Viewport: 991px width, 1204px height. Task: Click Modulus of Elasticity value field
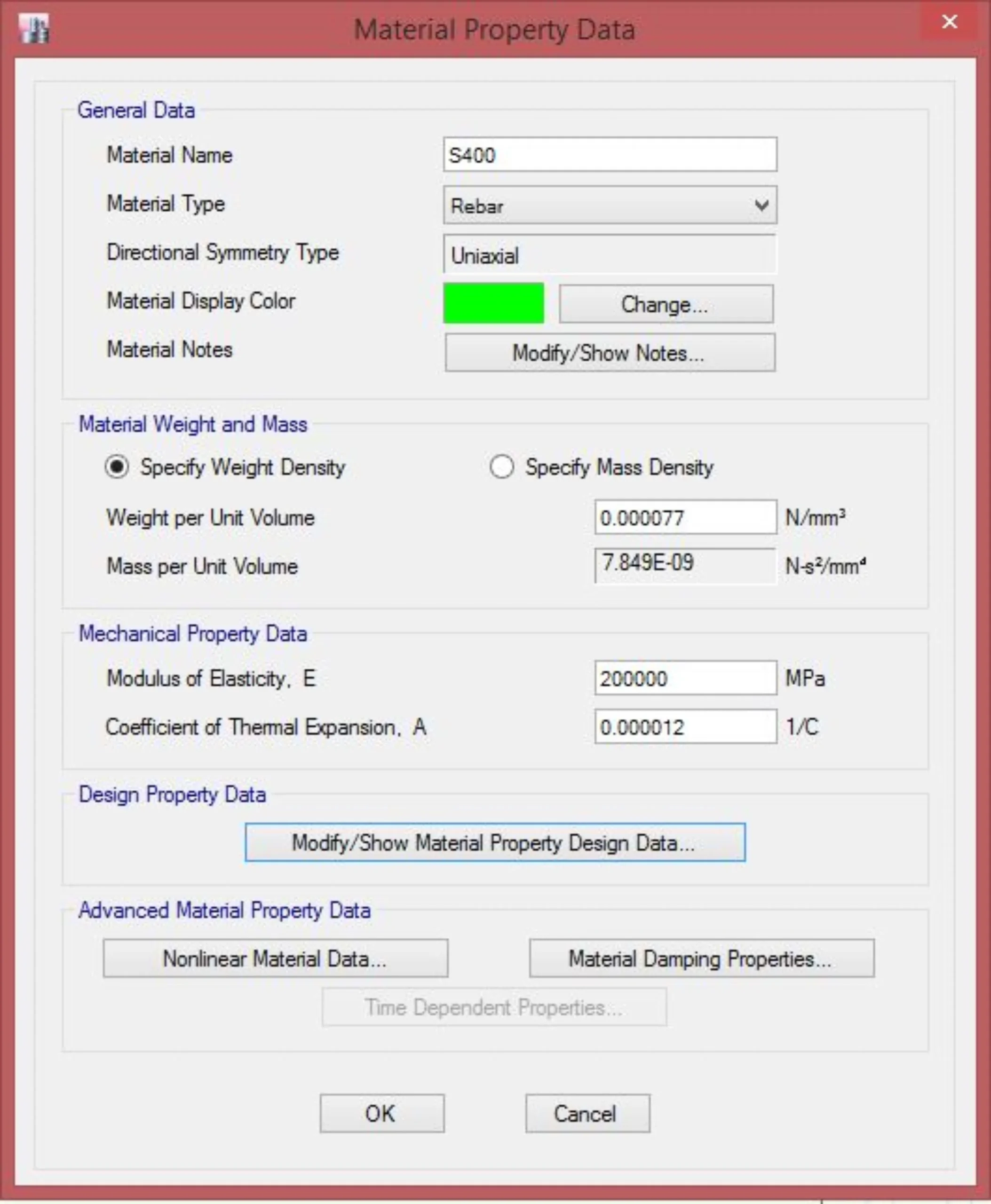coord(684,678)
